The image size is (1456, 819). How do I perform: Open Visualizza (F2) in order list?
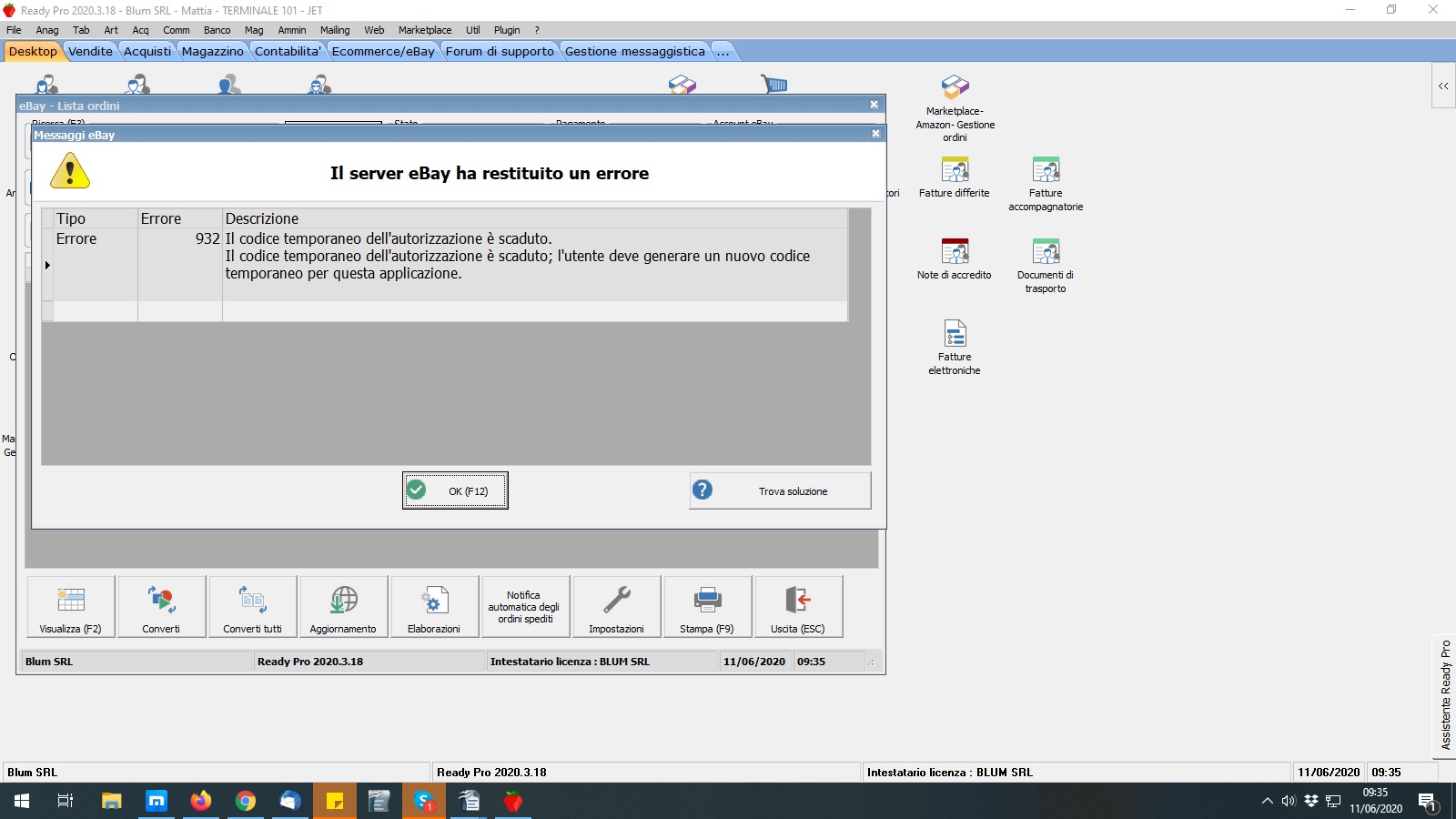point(71,606)
